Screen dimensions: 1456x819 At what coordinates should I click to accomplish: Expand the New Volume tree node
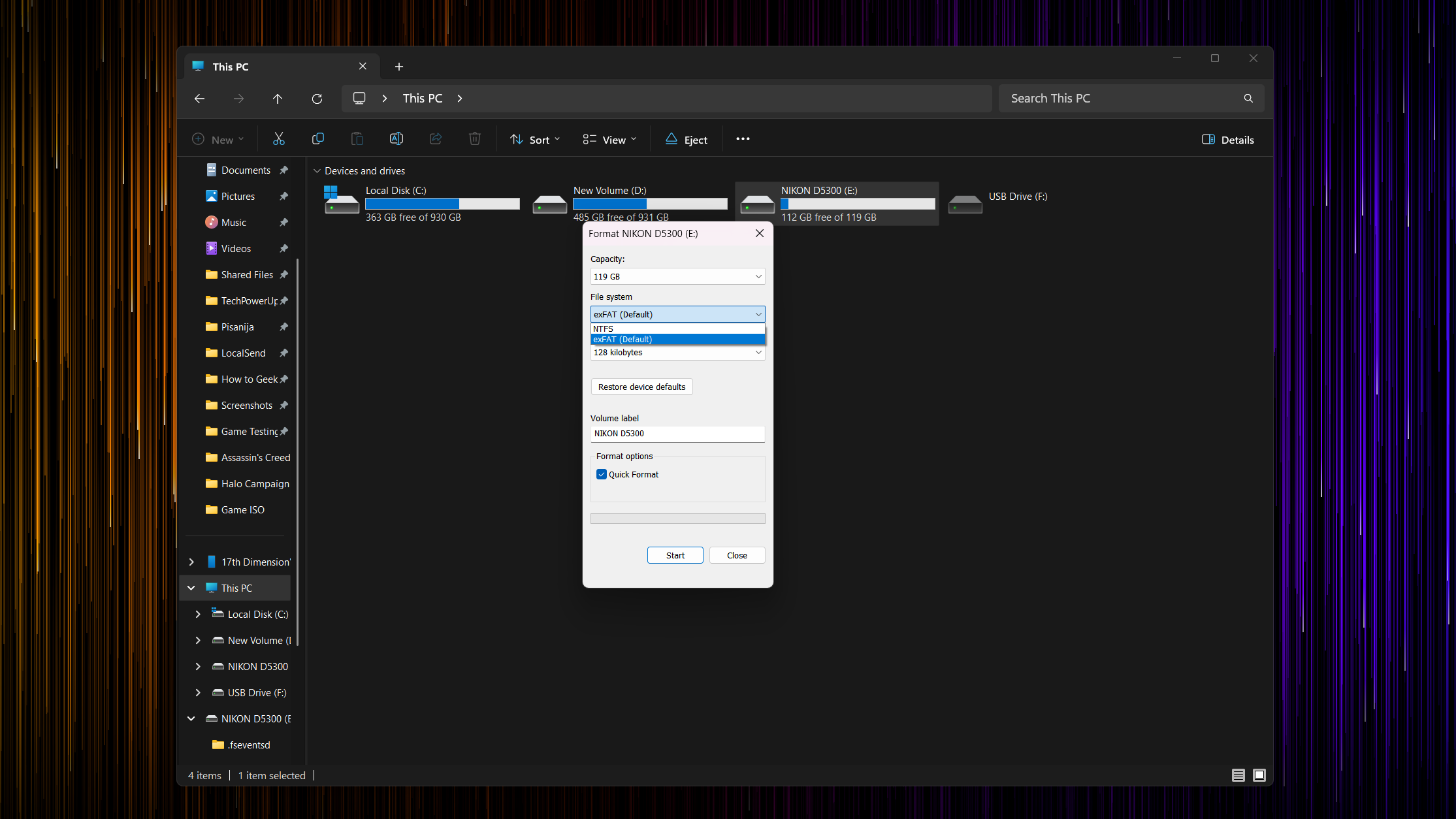(x=198, y=641)
